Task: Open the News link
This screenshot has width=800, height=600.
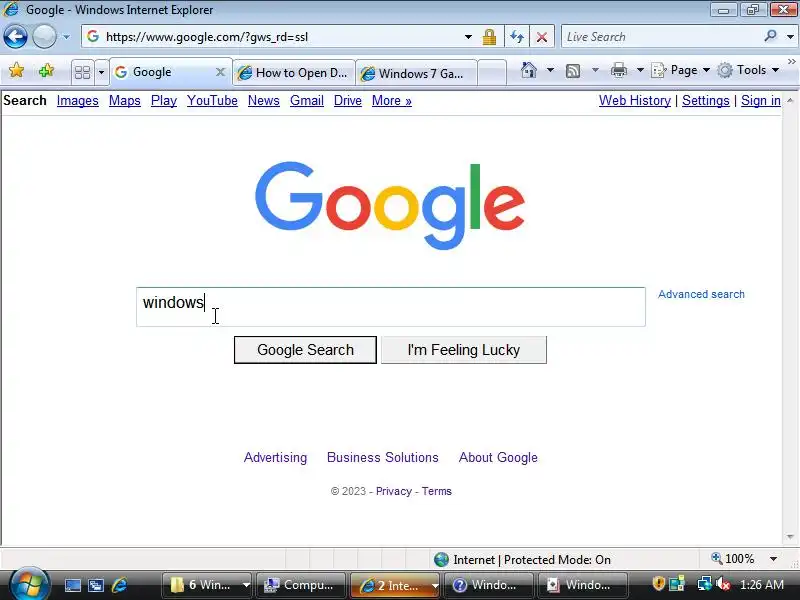Action: (x=264, y=101)
